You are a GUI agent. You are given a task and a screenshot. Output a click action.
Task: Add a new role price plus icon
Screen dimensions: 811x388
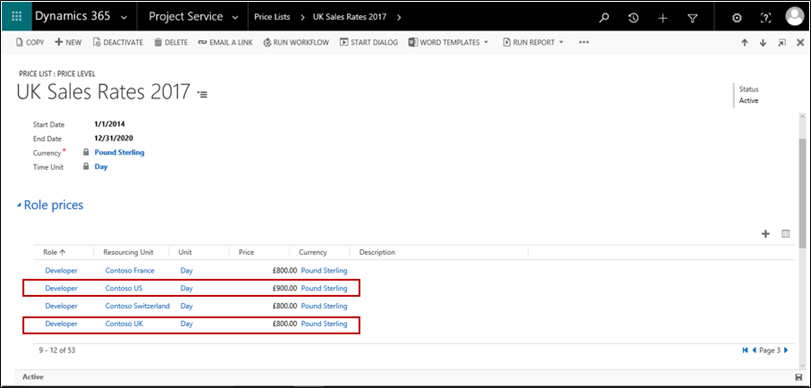(765, 234)
